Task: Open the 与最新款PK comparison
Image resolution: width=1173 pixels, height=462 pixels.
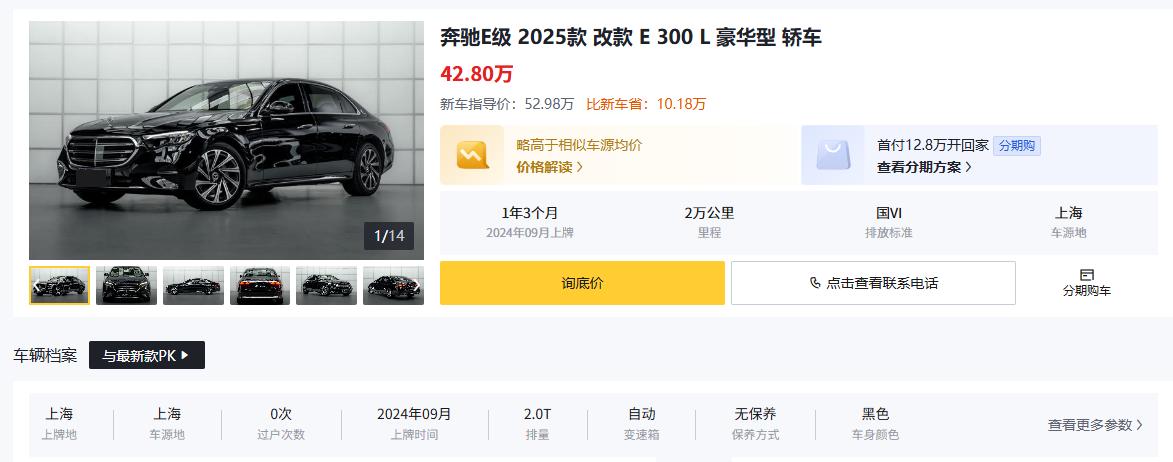Action: 146,355
